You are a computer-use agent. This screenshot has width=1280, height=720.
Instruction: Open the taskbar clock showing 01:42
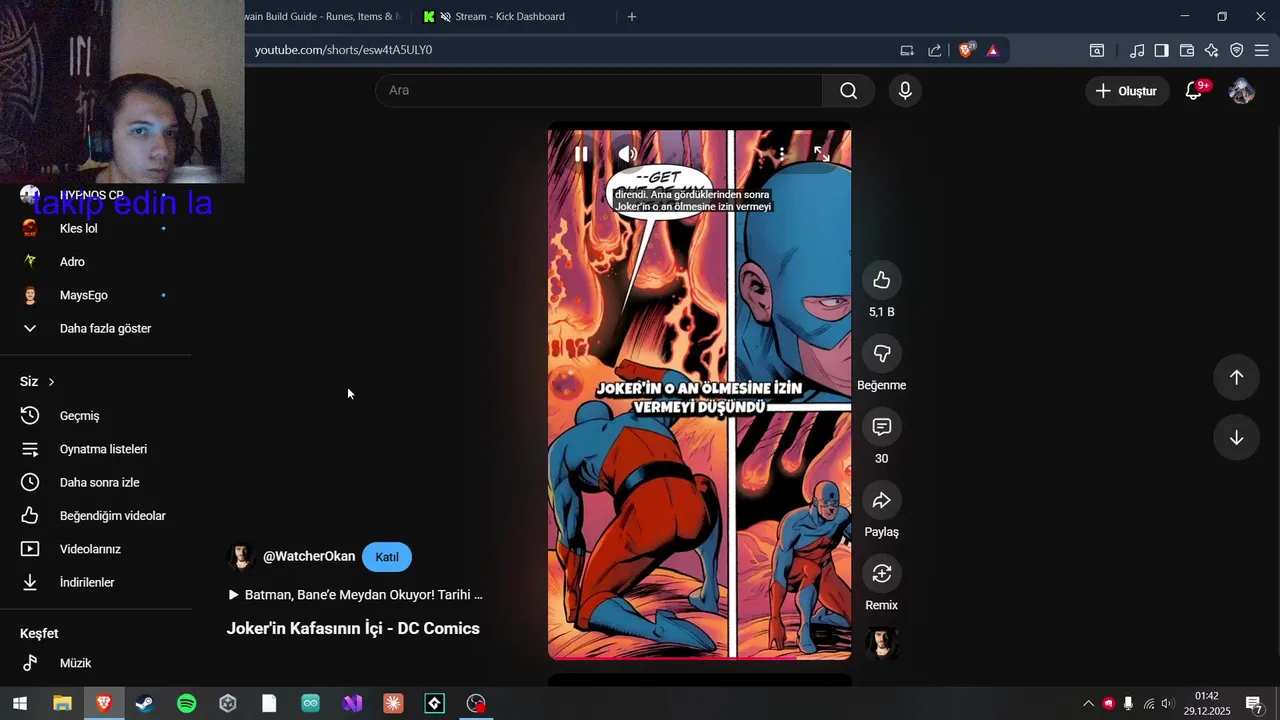pos(1207,704)
